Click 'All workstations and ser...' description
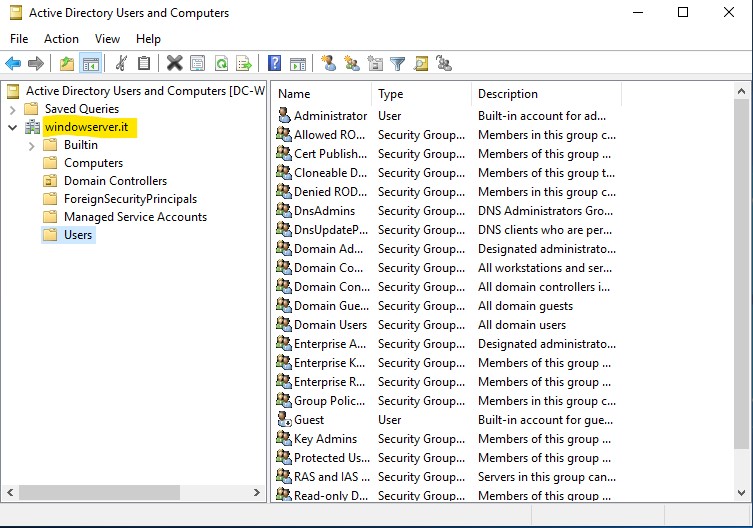The height and width of the screenshot is (528, 753). pos(545,268)
